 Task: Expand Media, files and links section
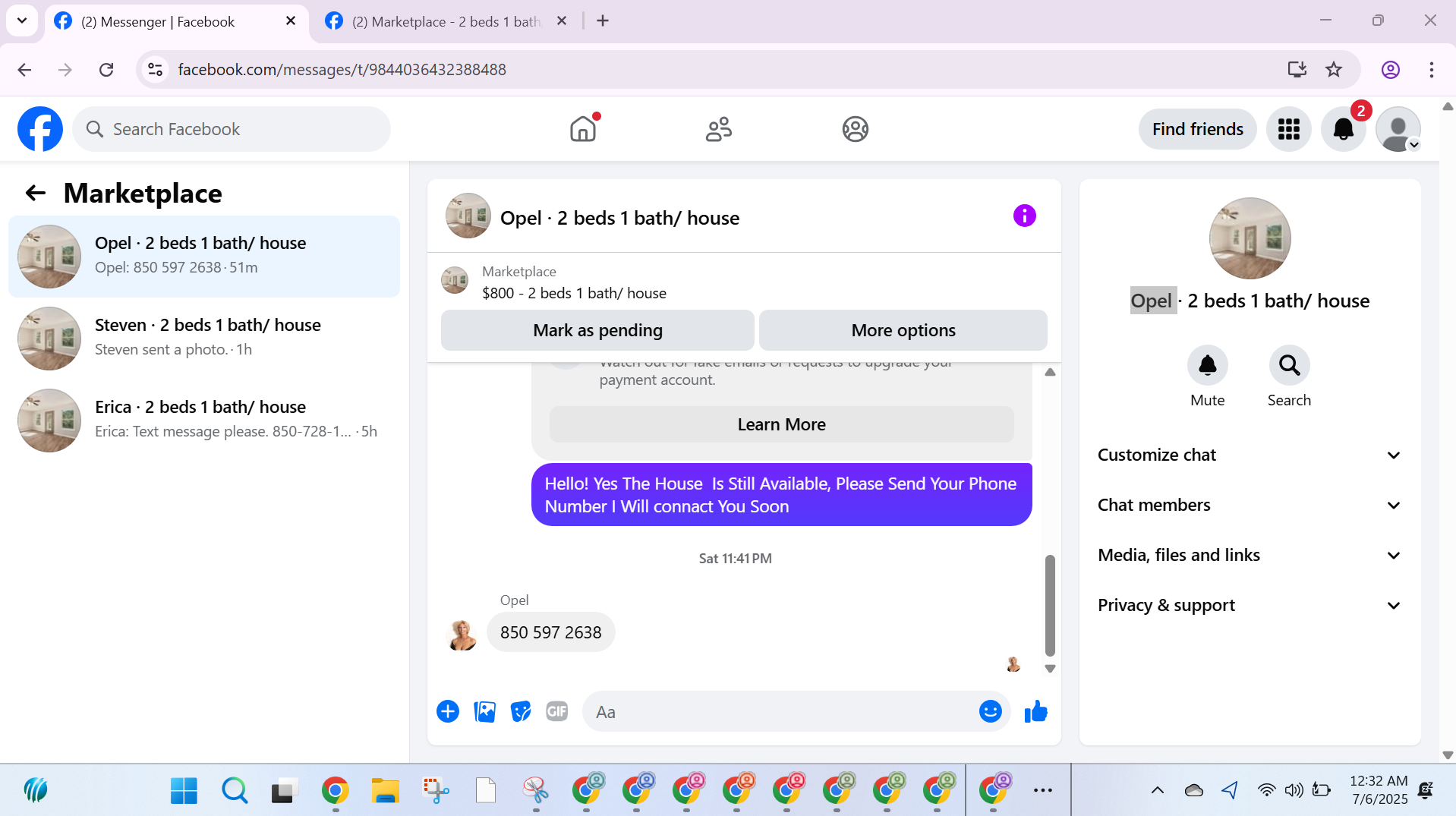pos(1250,555)
